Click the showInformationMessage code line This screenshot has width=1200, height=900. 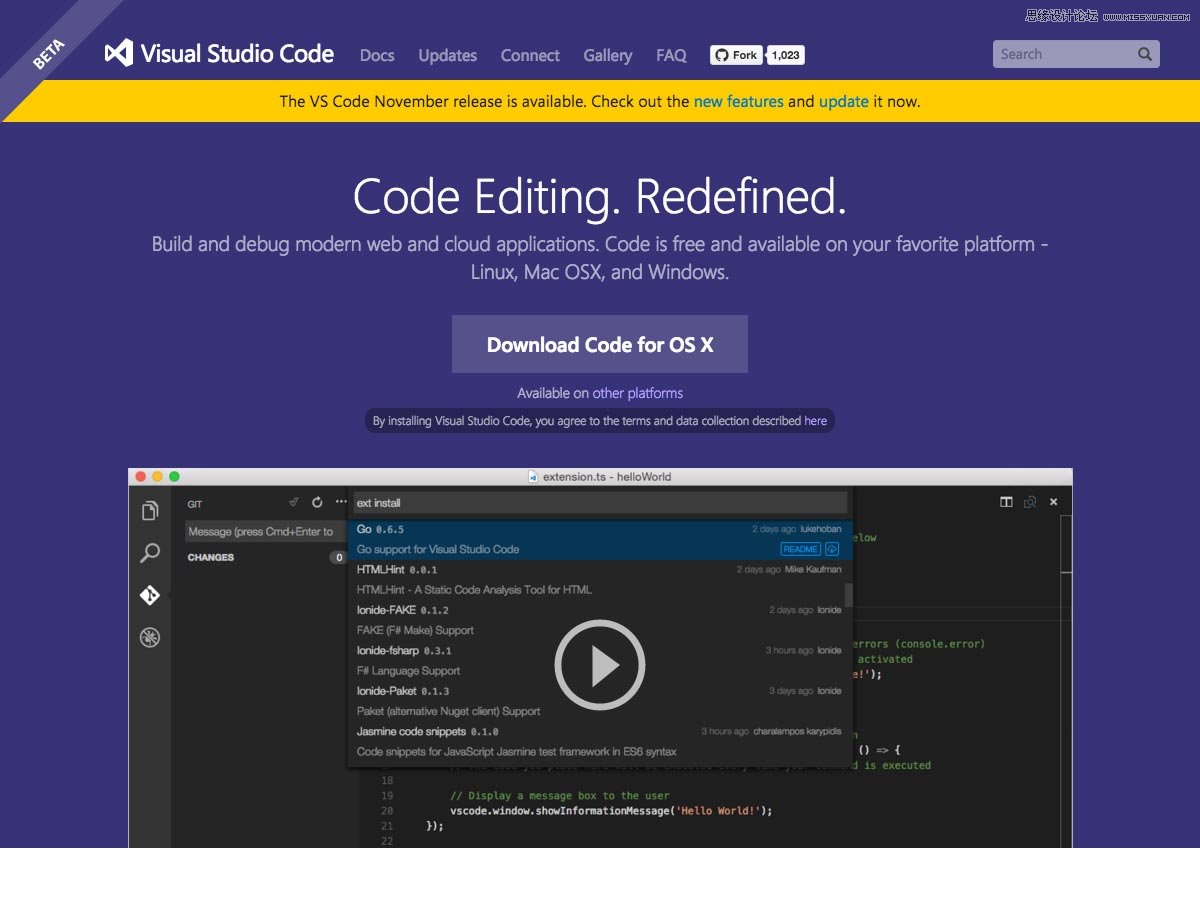612,810
